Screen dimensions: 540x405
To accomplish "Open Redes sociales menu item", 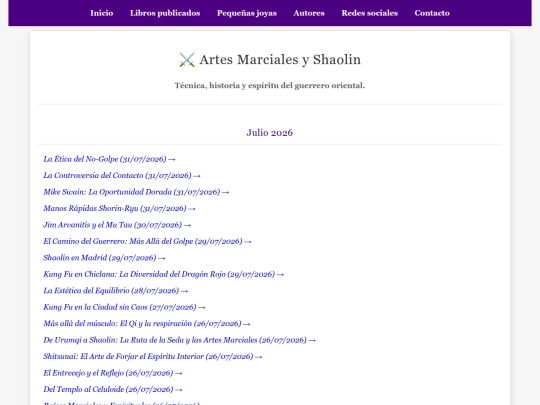I will pos(370,13).
